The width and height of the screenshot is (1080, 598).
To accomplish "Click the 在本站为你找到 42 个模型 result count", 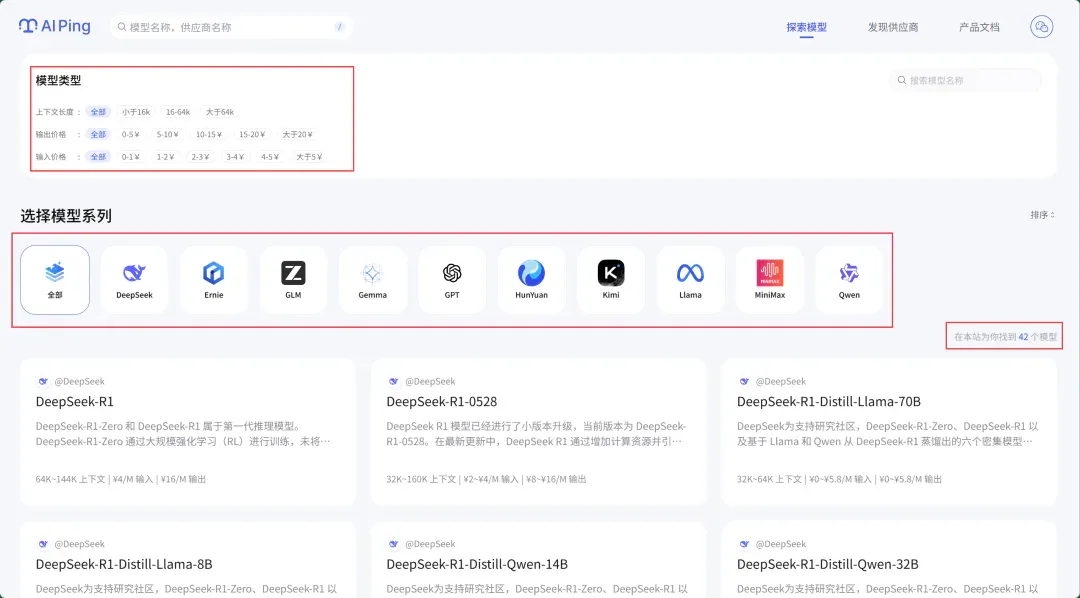I will [1005, 337].
